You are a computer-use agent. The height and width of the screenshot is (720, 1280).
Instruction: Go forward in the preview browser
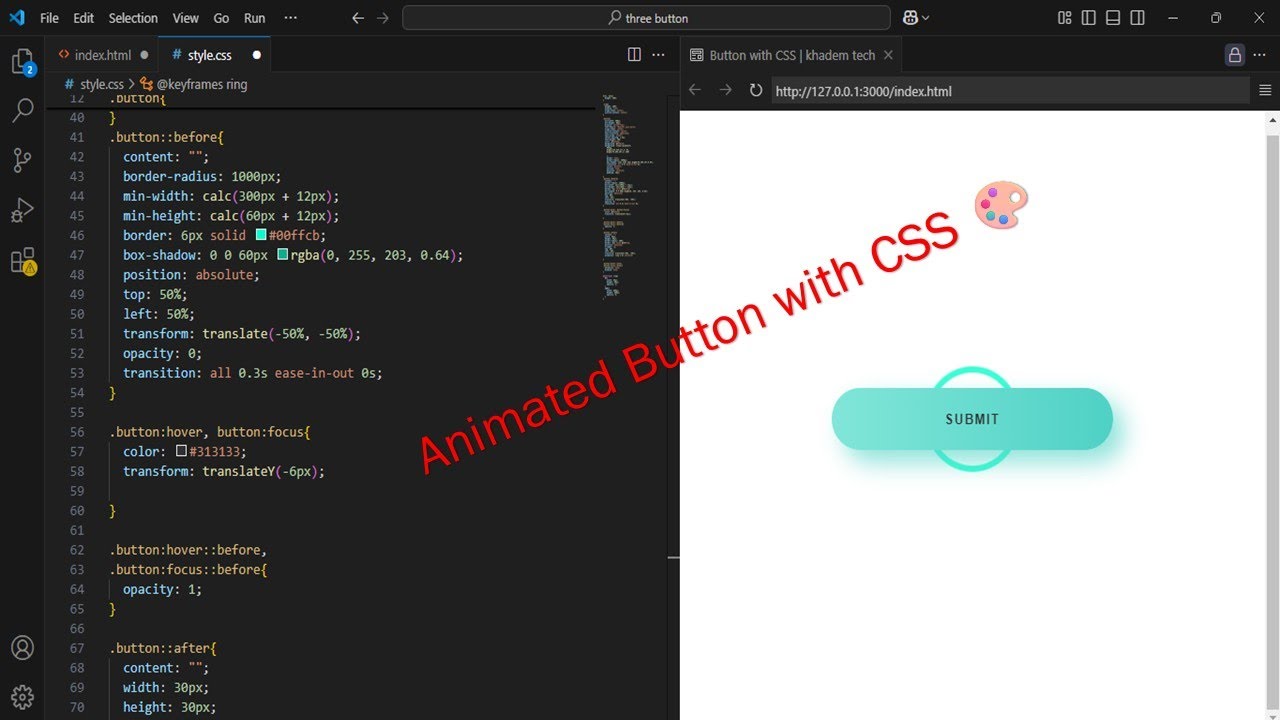pyautogui.click(x=726, y=90)
